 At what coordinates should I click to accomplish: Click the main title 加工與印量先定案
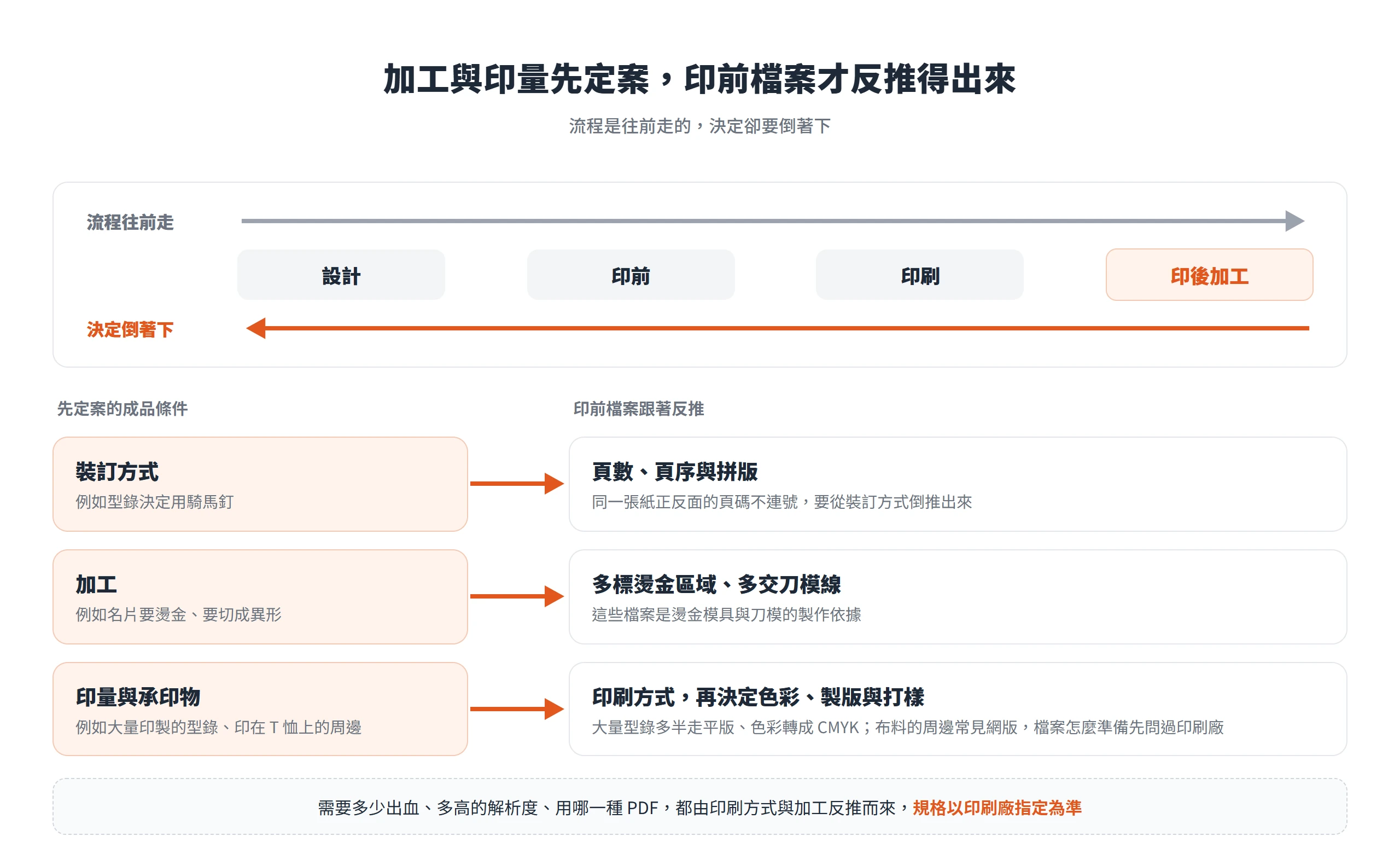[516, 79]
